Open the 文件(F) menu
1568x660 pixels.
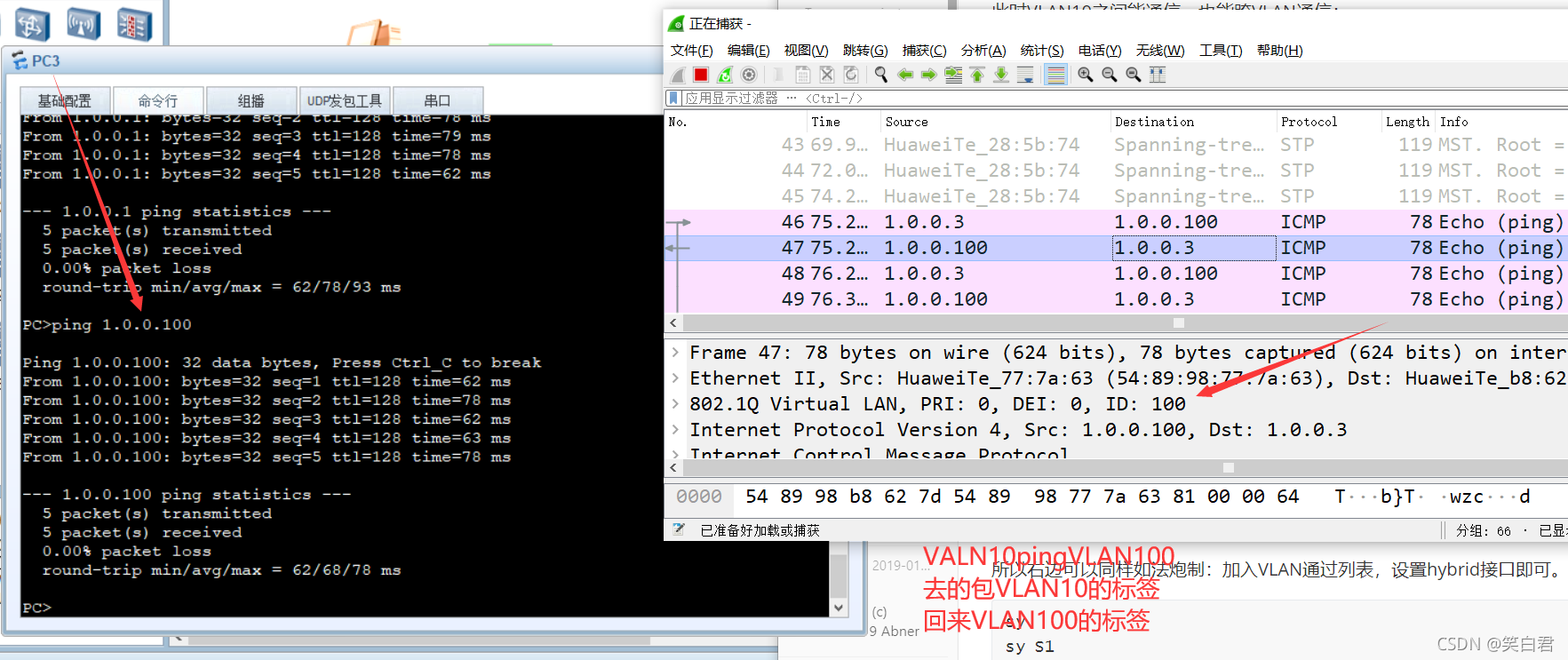[x=691, y=51]
